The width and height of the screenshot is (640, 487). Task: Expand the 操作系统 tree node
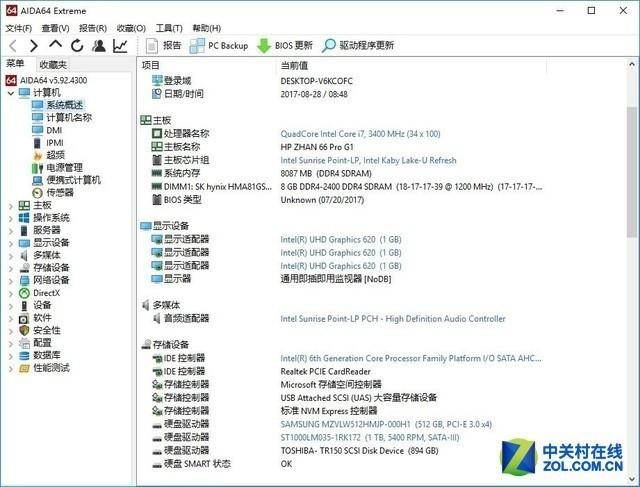11,218
